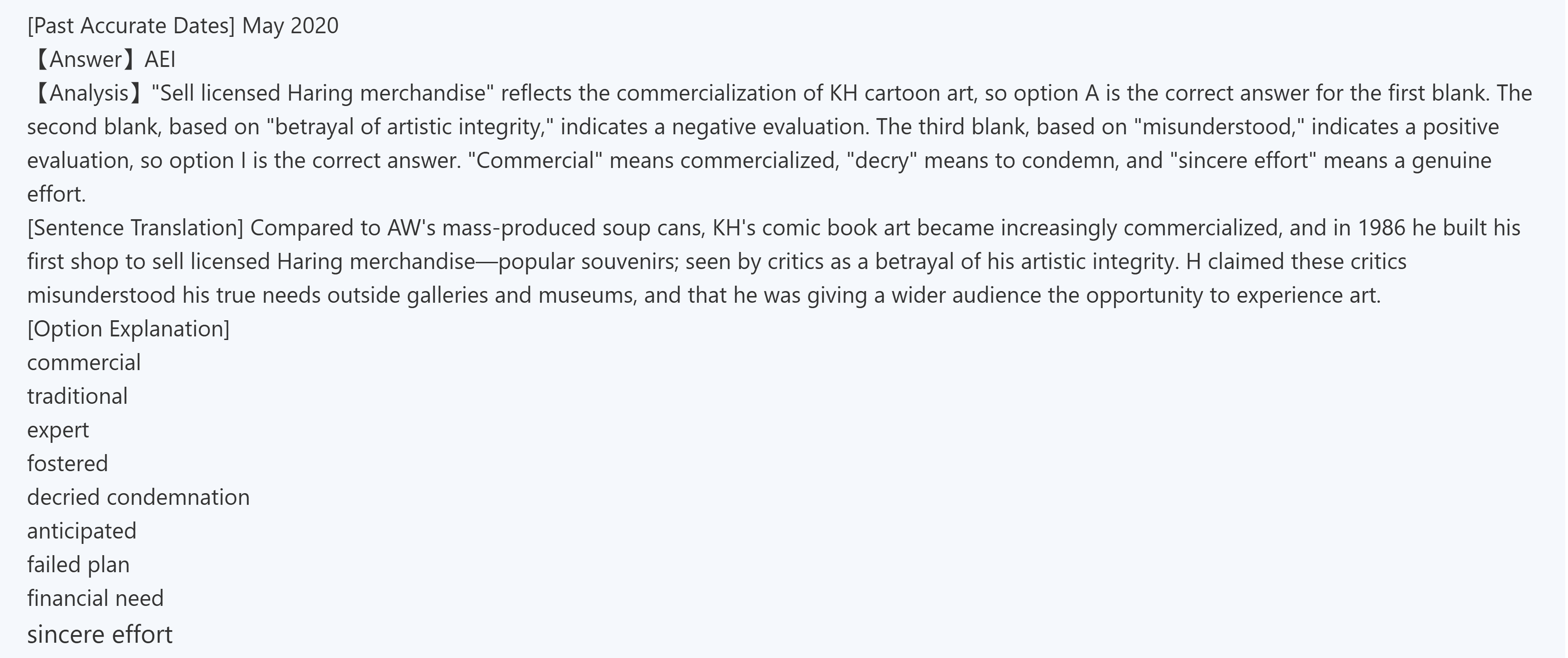Screen dimensions: 1568x658
Task: Click the "financial need" option line
Action: pos(95,598)
